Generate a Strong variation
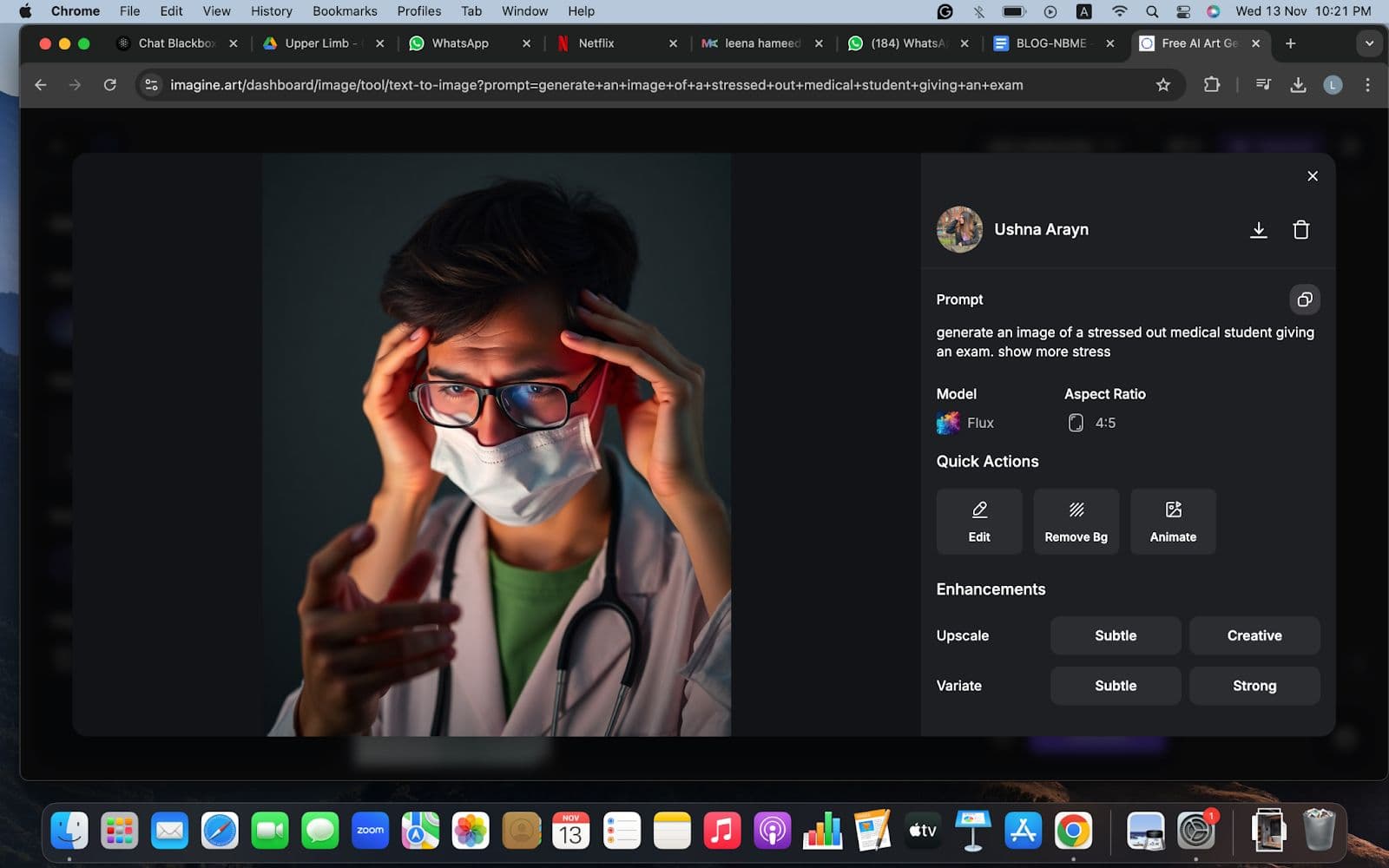 [1254, 686]
